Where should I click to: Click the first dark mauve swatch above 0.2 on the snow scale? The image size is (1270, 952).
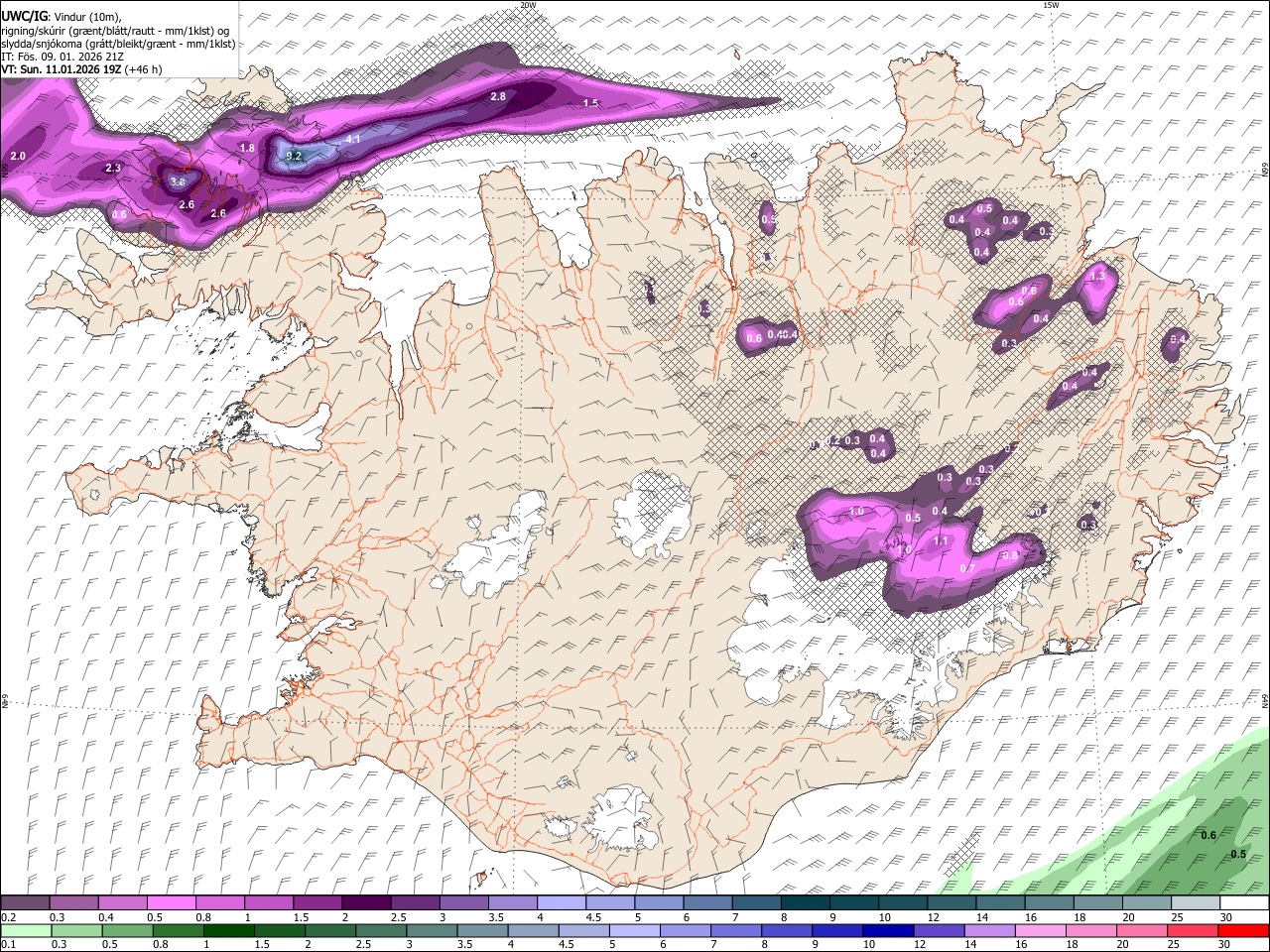pos(25,902)
